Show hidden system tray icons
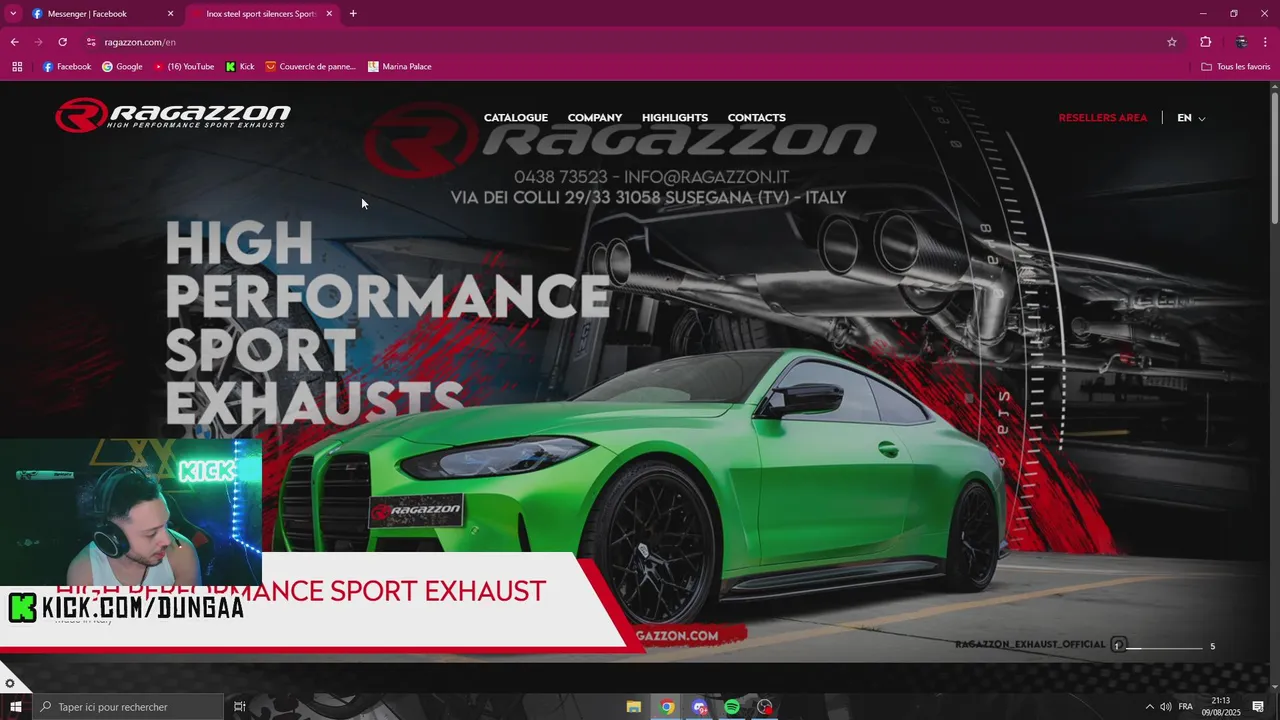 pos(1149,707)
